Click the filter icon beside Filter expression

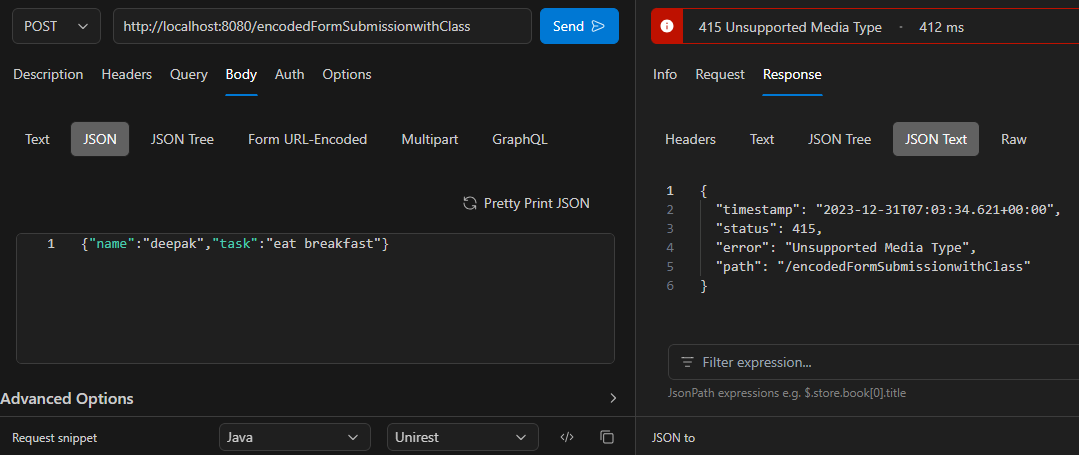pyautogui.click(x=687, y=362)
